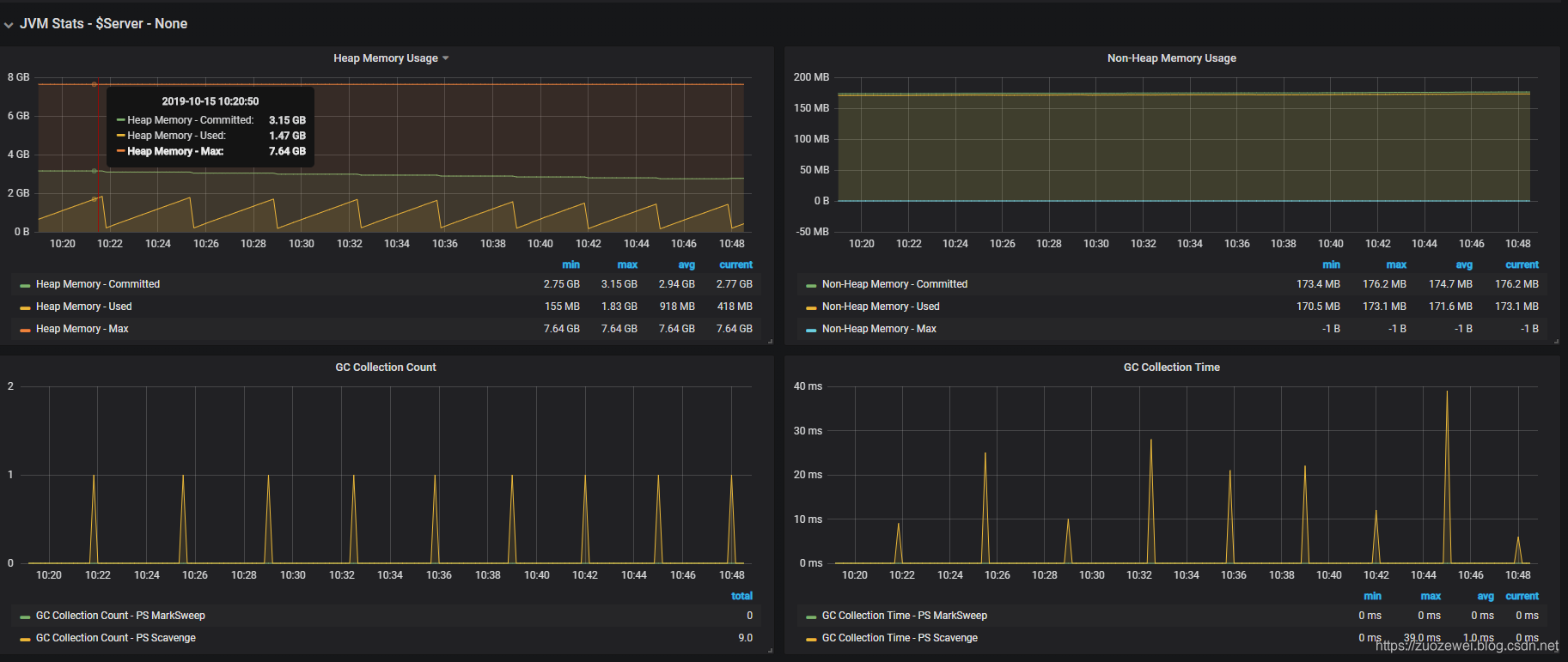Click GC Collection Count panel resize handle

(x=770, y=651)
